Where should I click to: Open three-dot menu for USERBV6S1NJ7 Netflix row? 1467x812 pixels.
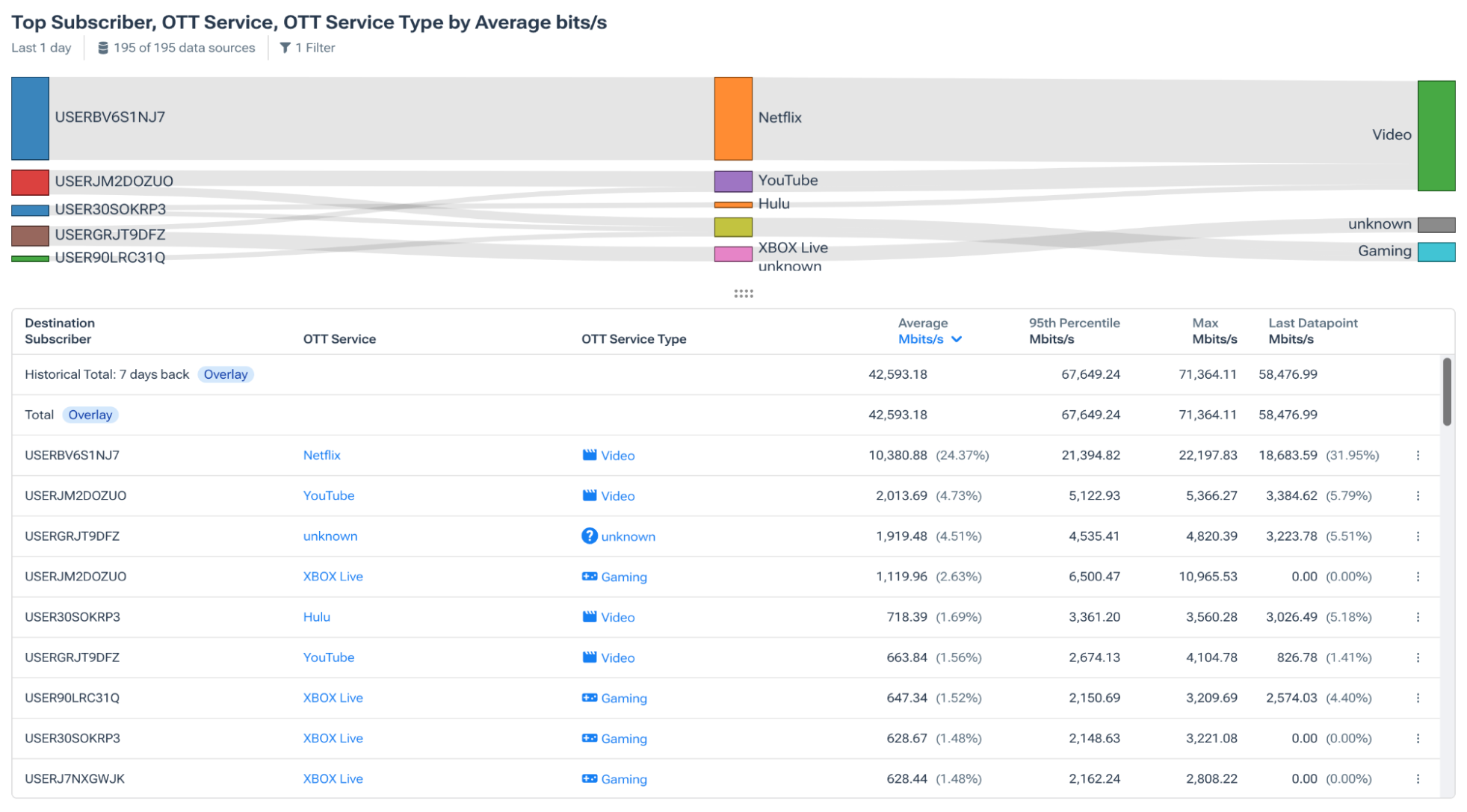(x=1418, y=455)
